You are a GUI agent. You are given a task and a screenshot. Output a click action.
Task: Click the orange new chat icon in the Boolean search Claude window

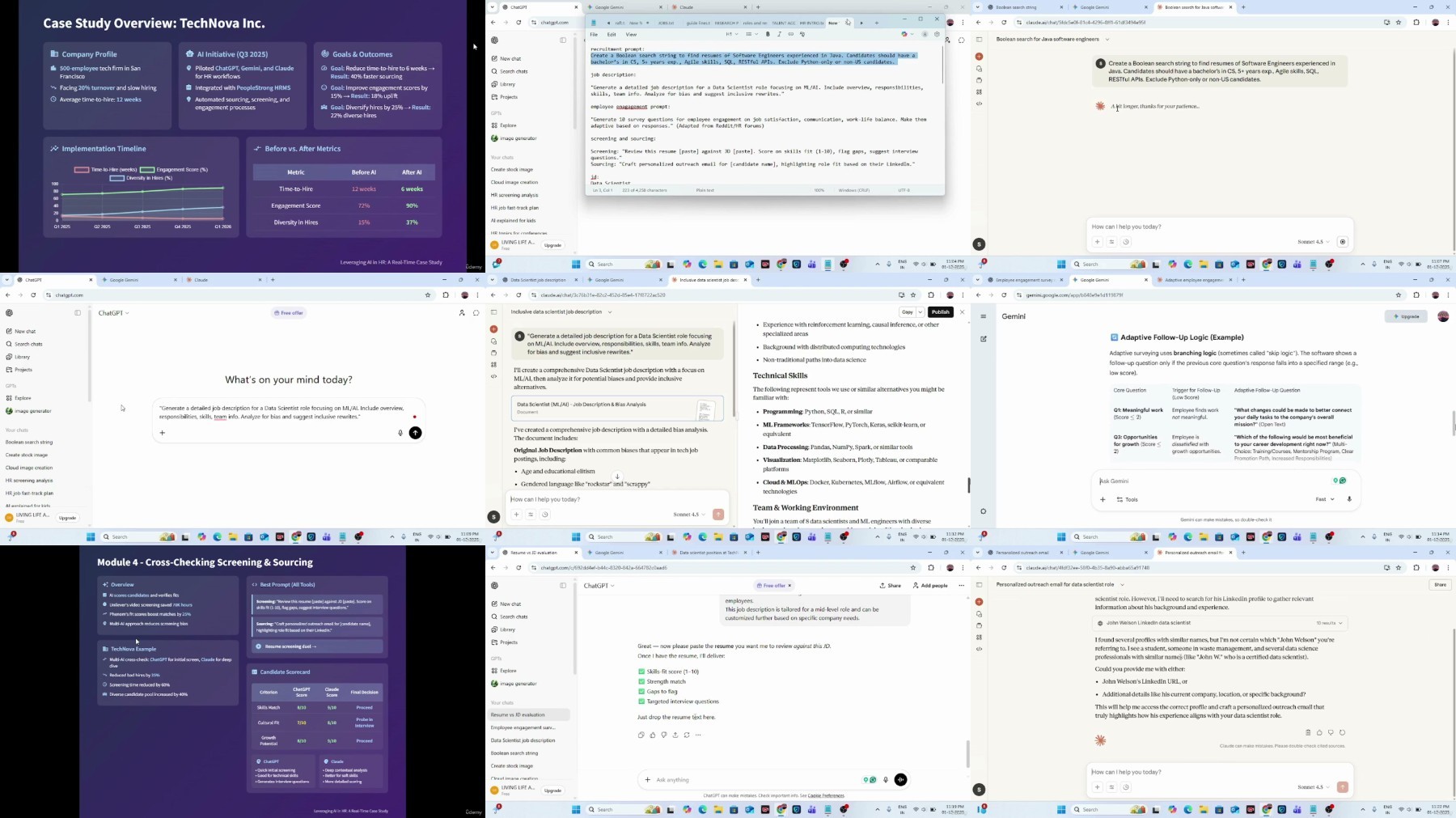(979, 57)
